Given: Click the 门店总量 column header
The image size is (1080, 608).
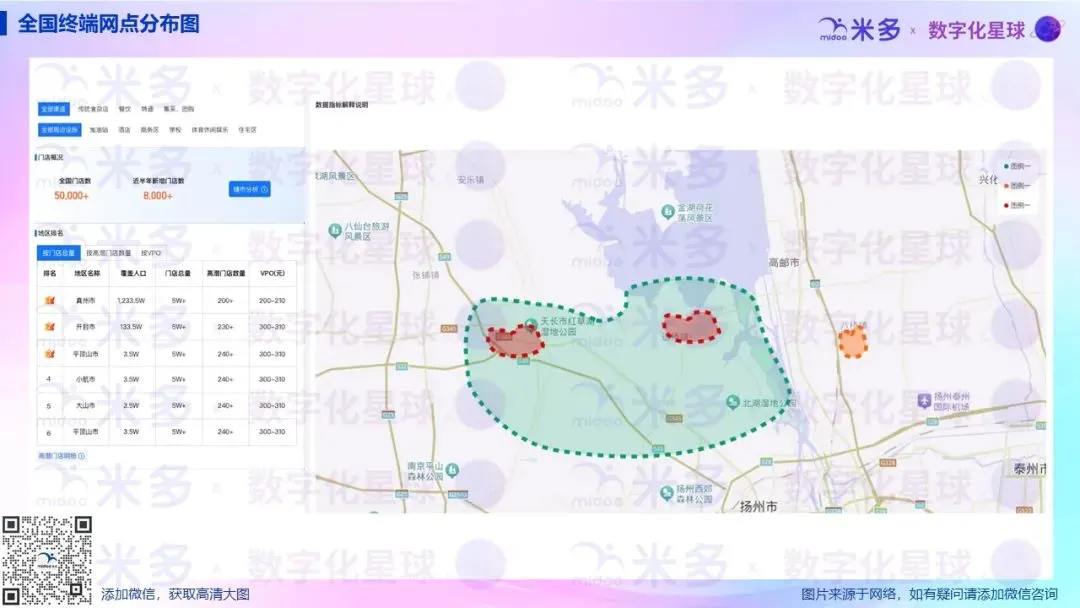Looking at the screenshot, I should (x=178, y=273).
